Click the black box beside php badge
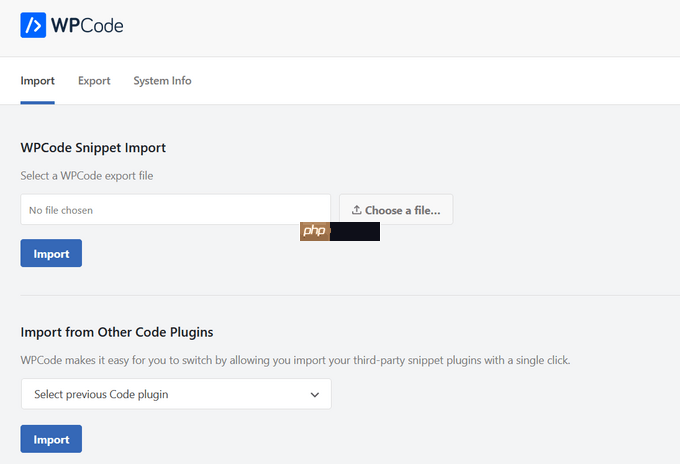 coord(355,232)
